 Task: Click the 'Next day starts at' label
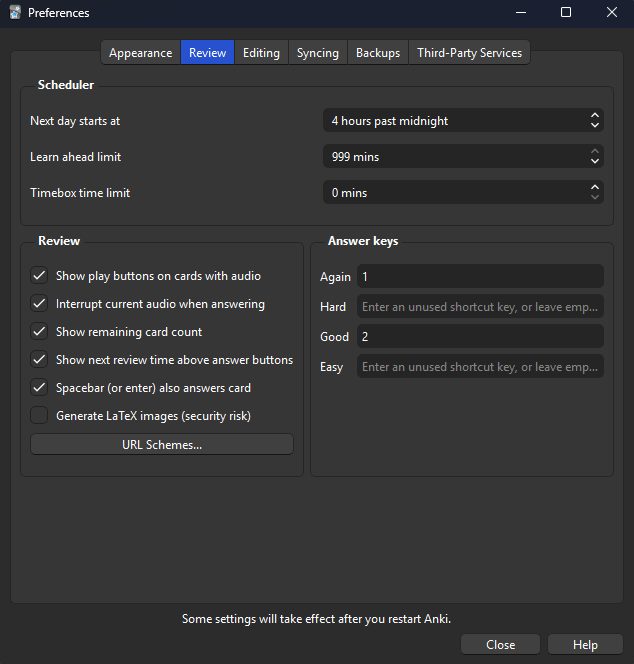tap(75, 121)
